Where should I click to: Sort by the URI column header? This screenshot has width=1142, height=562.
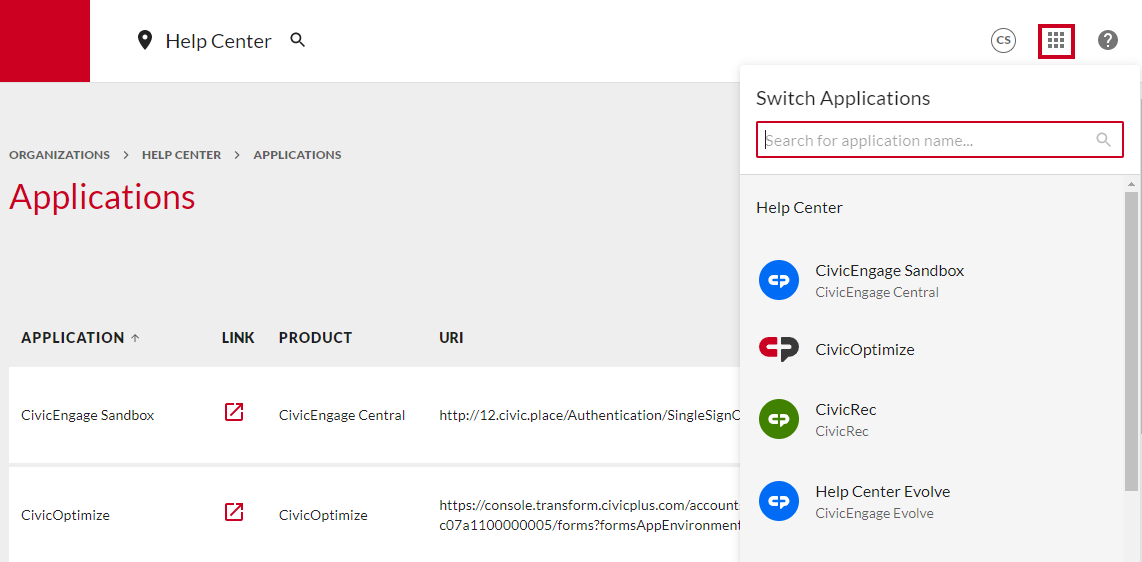click(x=451, y=338)
